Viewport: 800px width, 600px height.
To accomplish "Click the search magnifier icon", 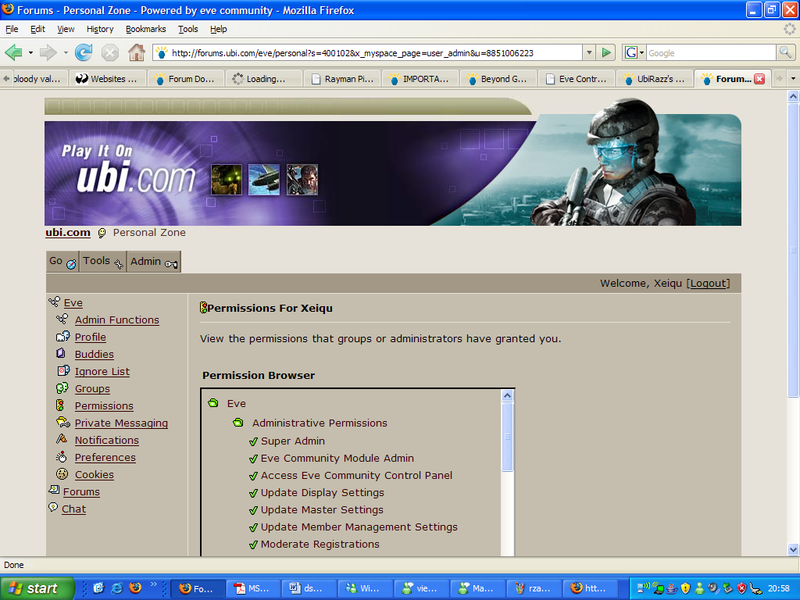I will [x=785, y=52].
